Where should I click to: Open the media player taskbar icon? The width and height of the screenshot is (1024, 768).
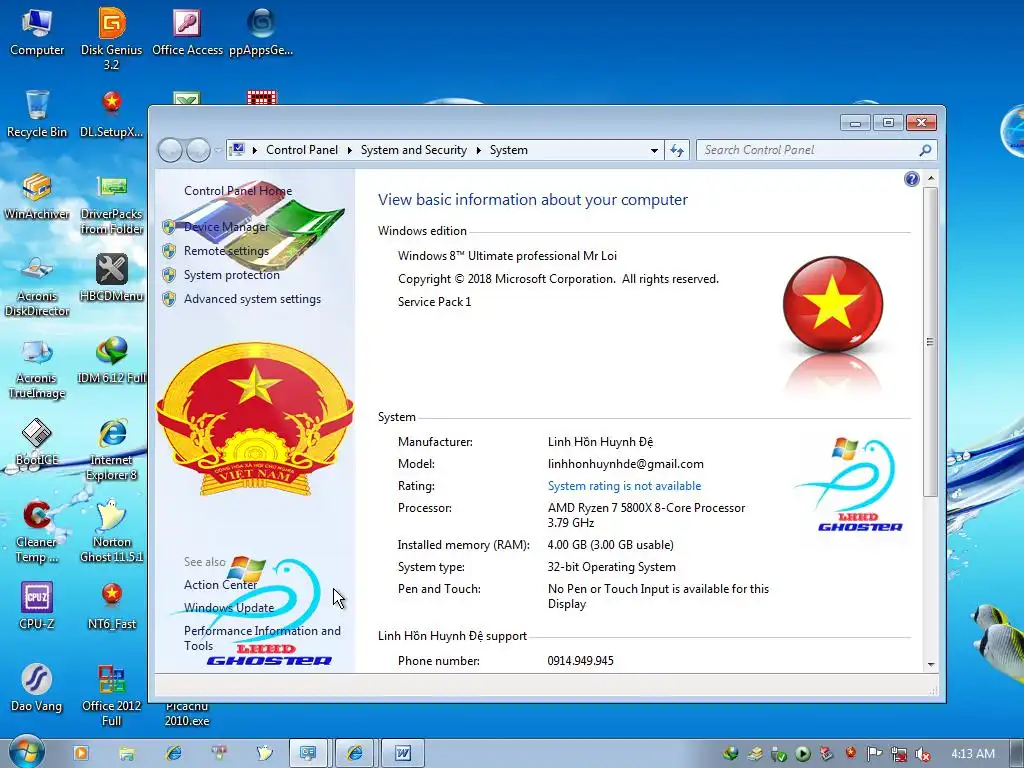pyautogui.click(x=81, y=753)
